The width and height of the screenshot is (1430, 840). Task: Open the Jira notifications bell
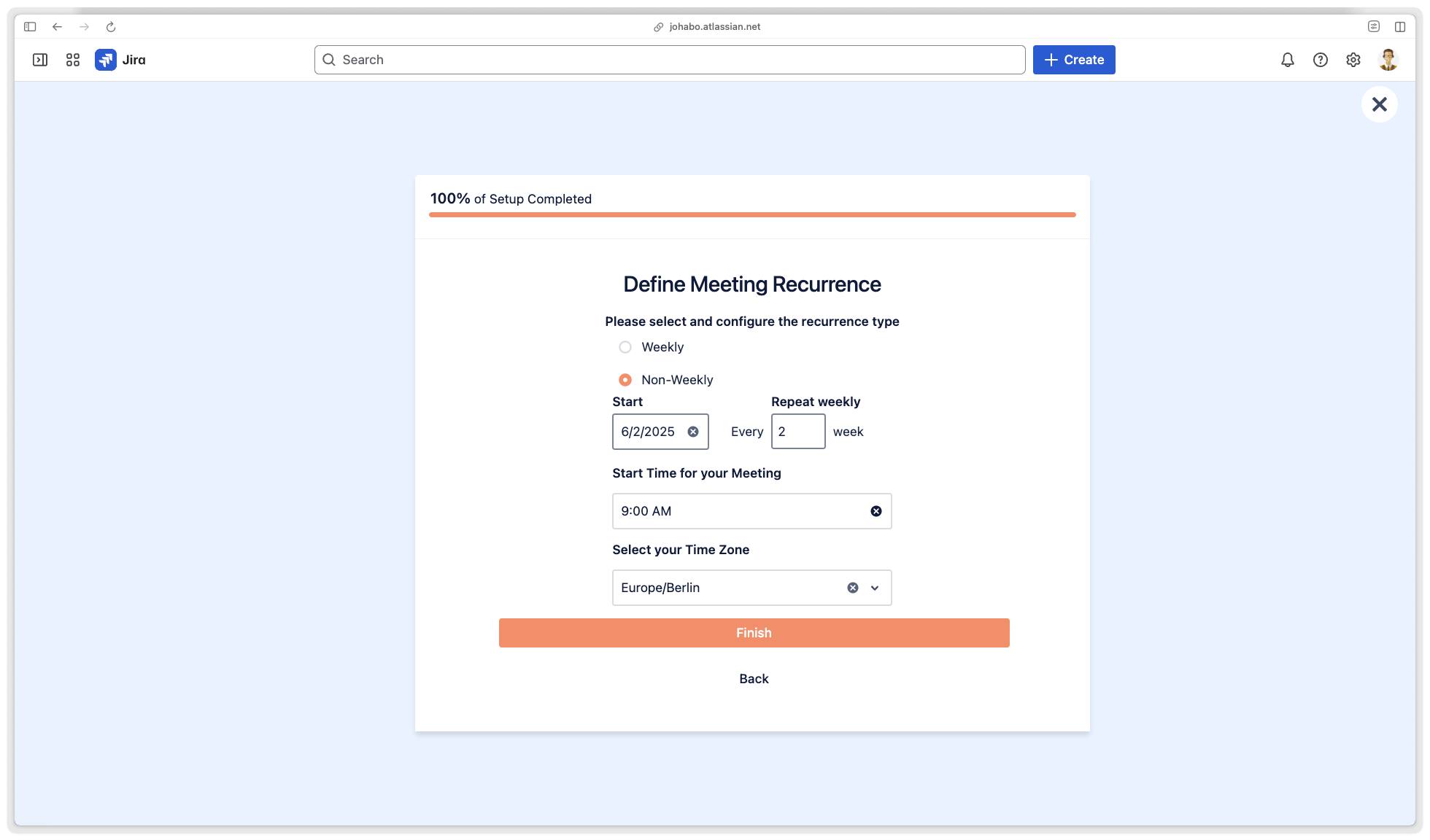click(x=1288, y=60)
